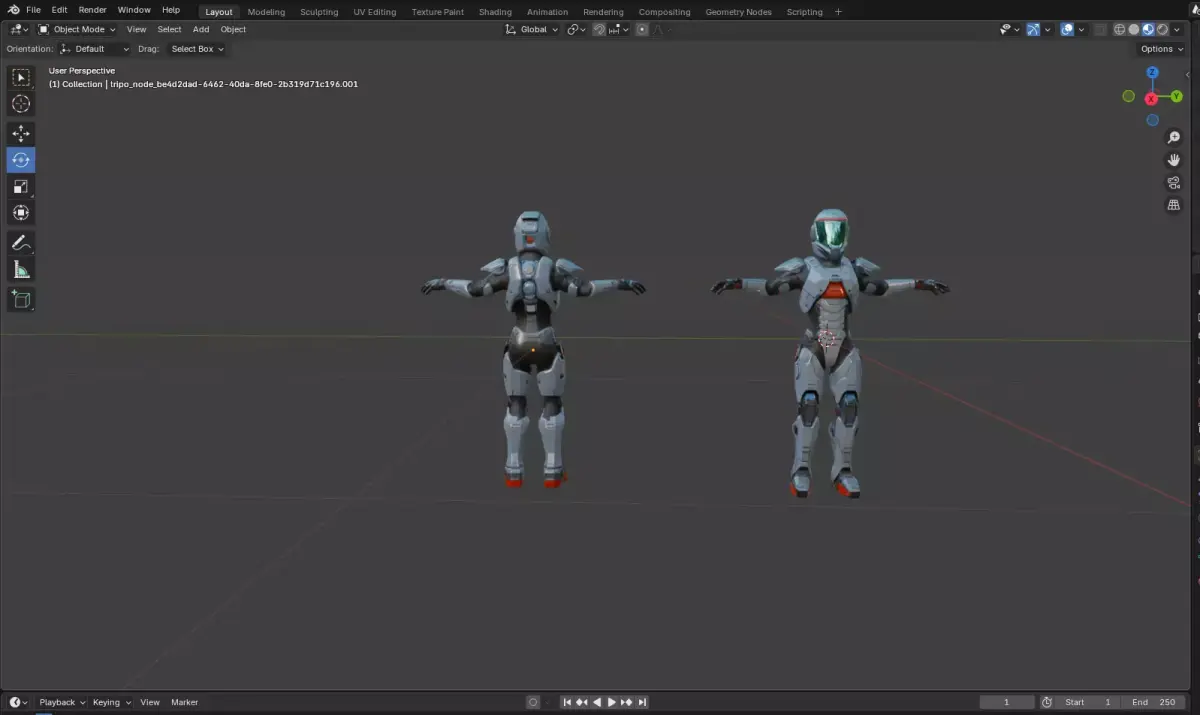Open Drag Select Box dropdown
The image size is (1200, 715).
196,48
